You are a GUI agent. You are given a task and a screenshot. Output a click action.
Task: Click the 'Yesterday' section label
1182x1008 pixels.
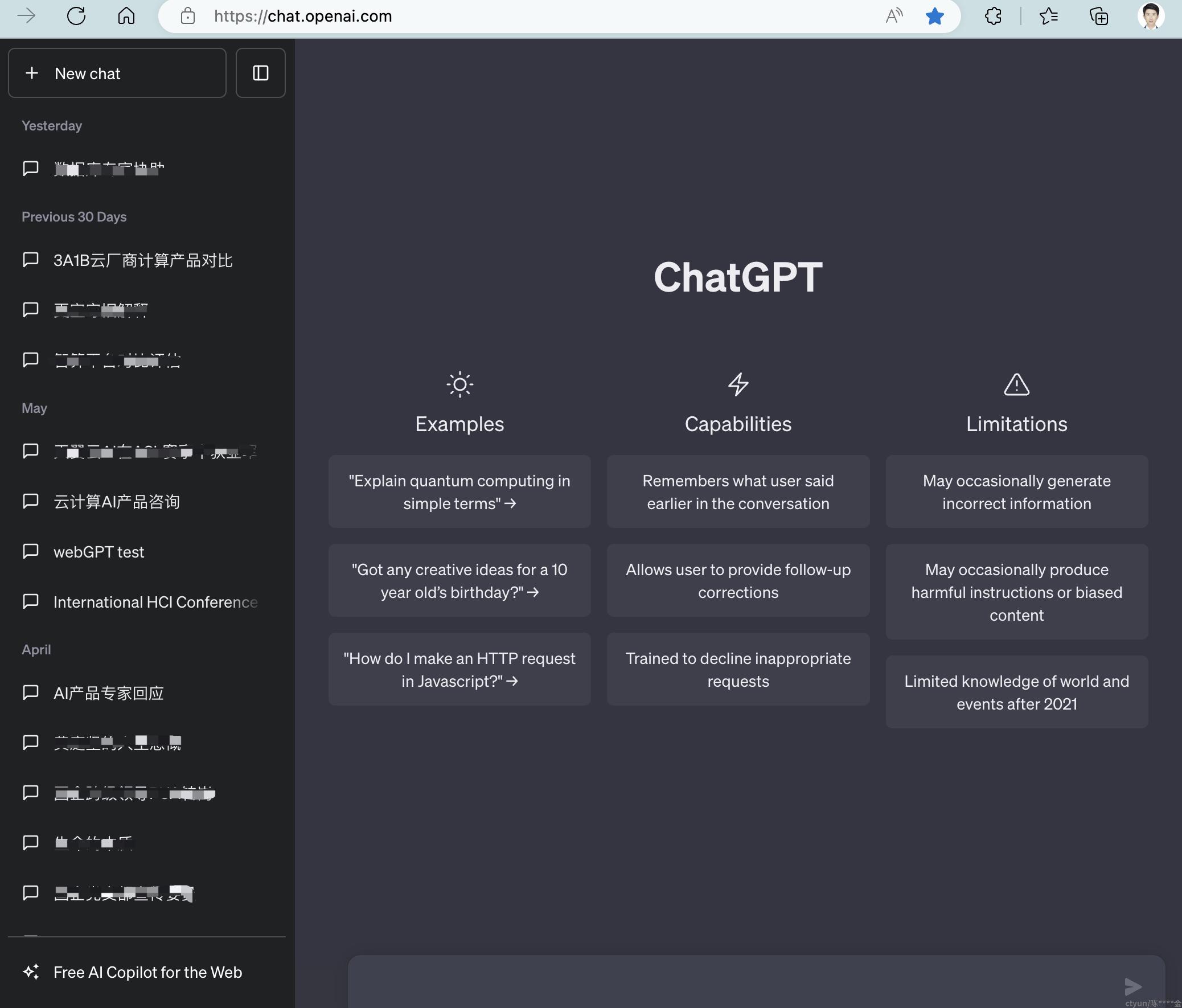(x=52, y=125)
